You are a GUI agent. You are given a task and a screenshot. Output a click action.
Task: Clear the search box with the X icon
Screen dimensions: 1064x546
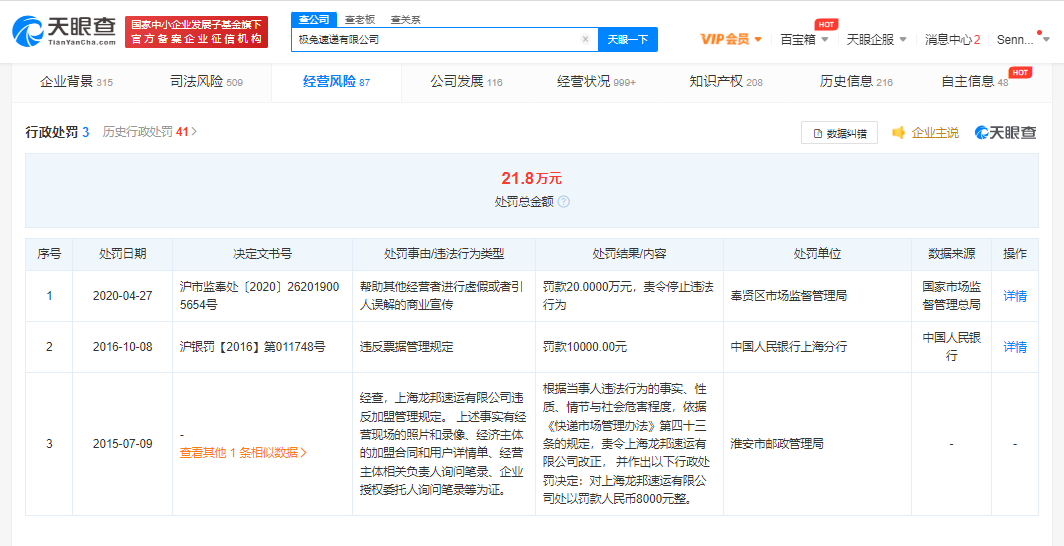[585, 39]
